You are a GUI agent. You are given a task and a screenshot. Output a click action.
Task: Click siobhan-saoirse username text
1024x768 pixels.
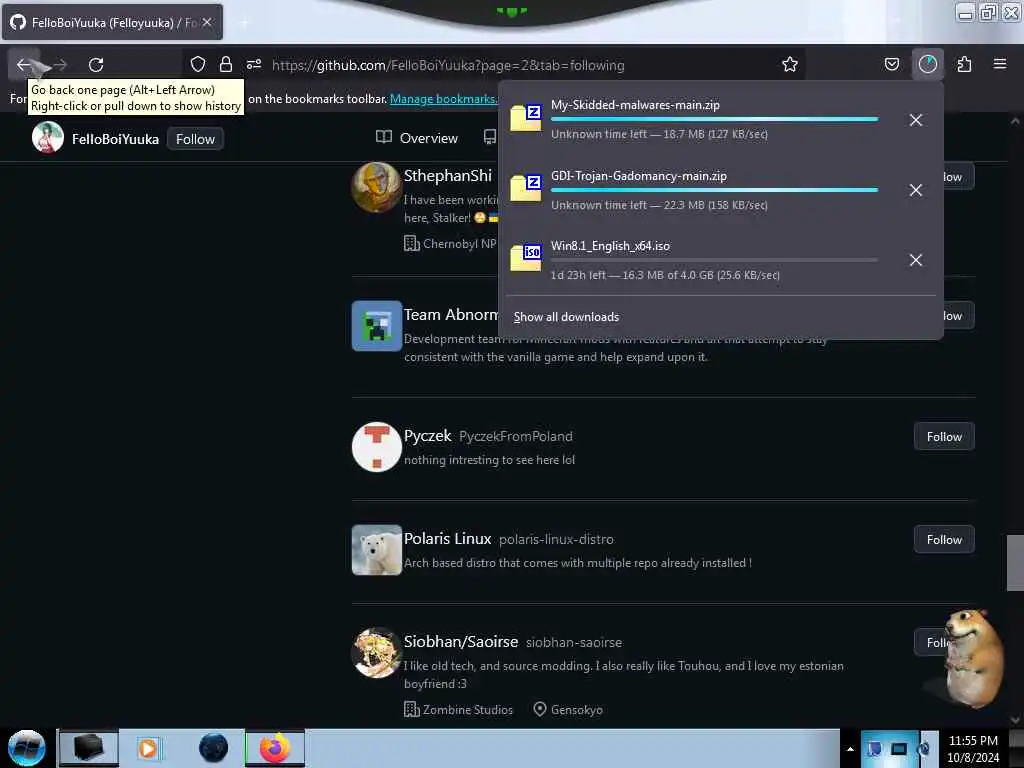pyautogui.click(x=573, y=643)
